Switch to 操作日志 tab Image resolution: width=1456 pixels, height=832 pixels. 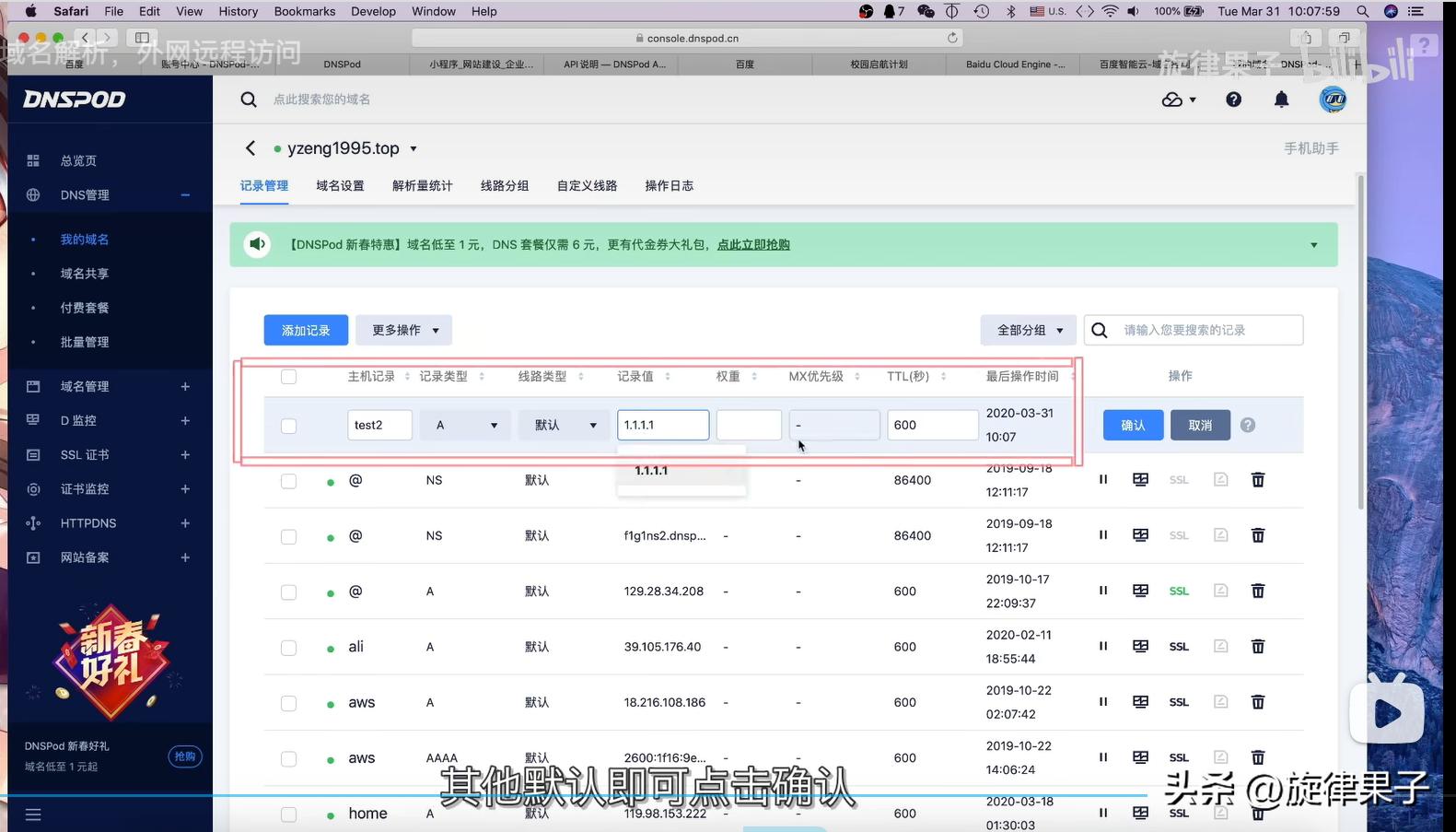tap(669, 185)
